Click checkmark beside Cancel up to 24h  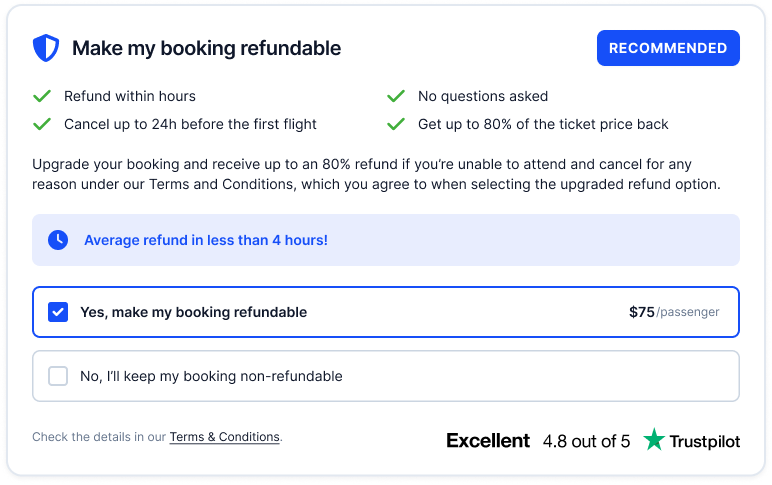coord(42,124)
